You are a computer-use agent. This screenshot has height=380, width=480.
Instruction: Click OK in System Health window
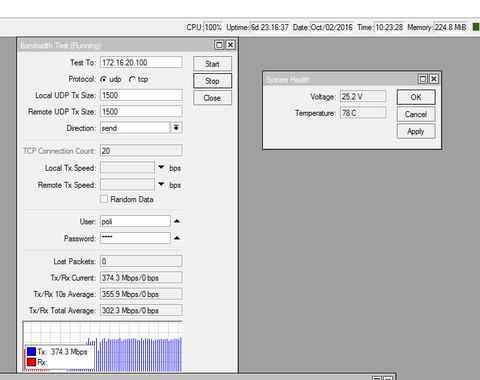click(416, 97)
